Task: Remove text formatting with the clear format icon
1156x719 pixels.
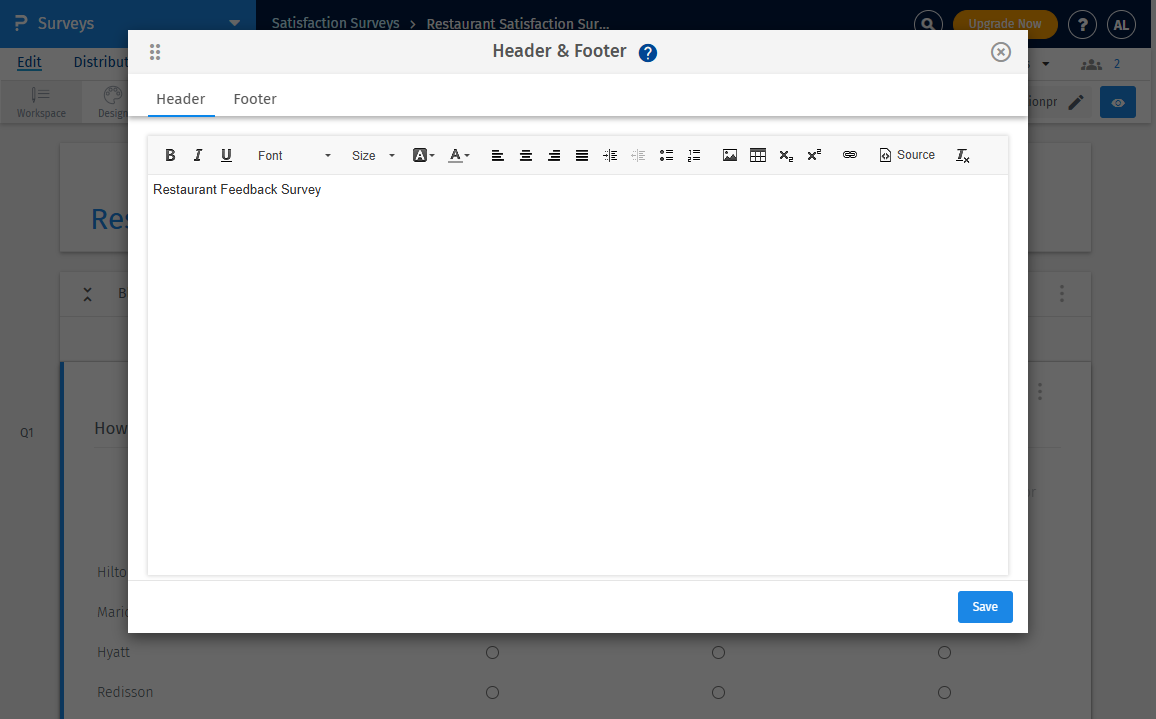Action: coord(962,155)
